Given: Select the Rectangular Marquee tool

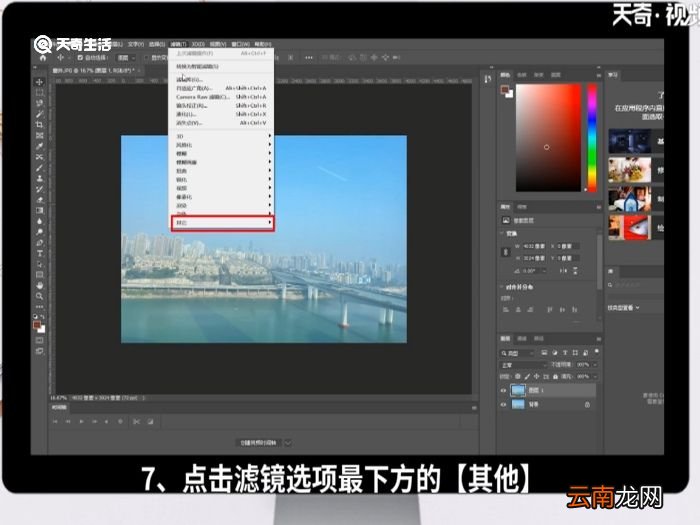Looking at the screenshot, I should pyautogui.click(x=39, y=93).
